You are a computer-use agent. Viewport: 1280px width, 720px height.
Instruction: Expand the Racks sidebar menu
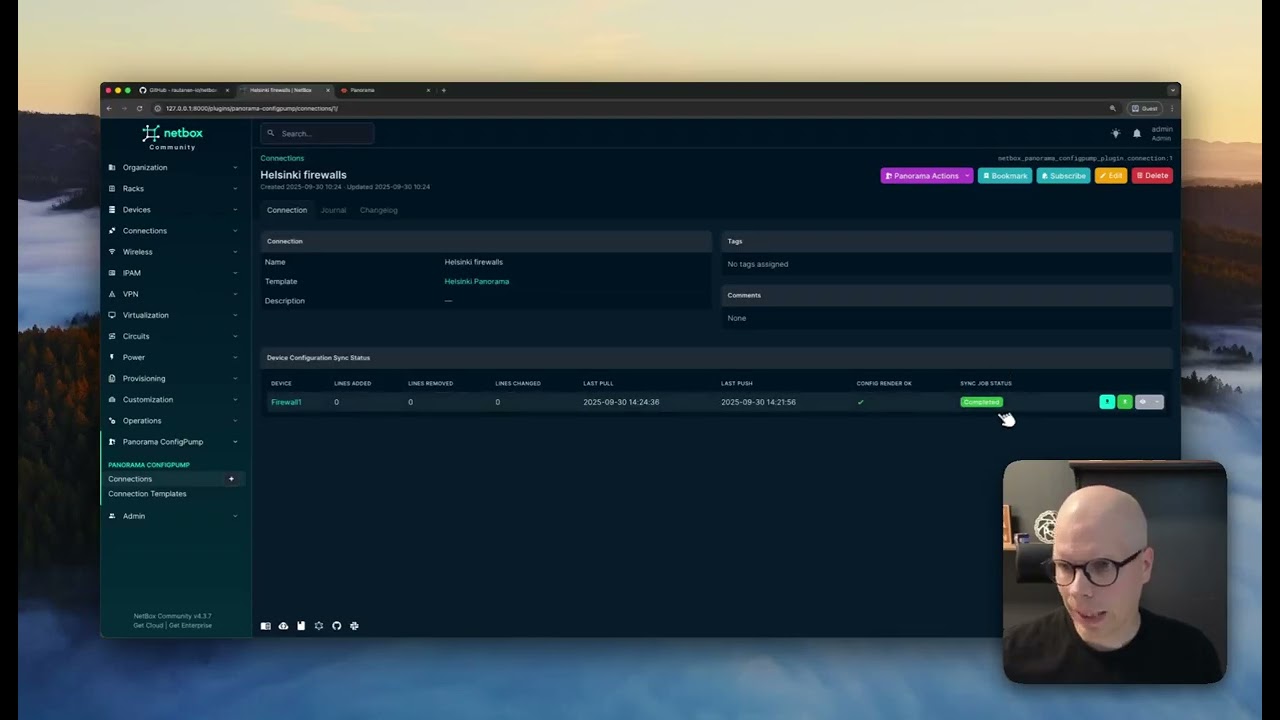point(174,189)
